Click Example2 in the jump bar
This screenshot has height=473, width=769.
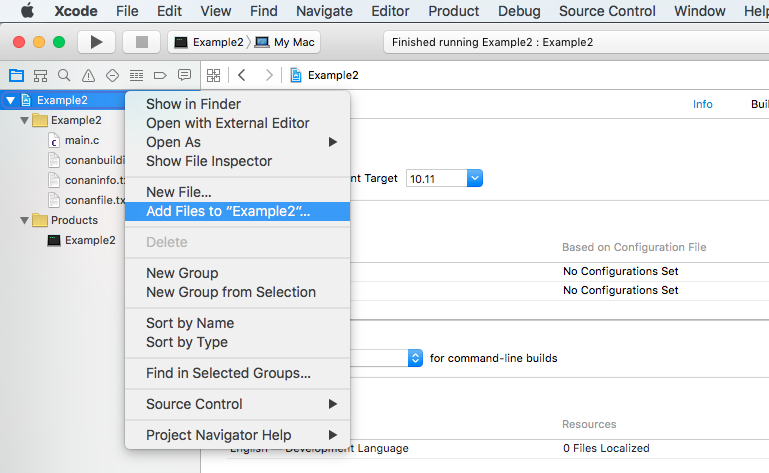(333, 75)
